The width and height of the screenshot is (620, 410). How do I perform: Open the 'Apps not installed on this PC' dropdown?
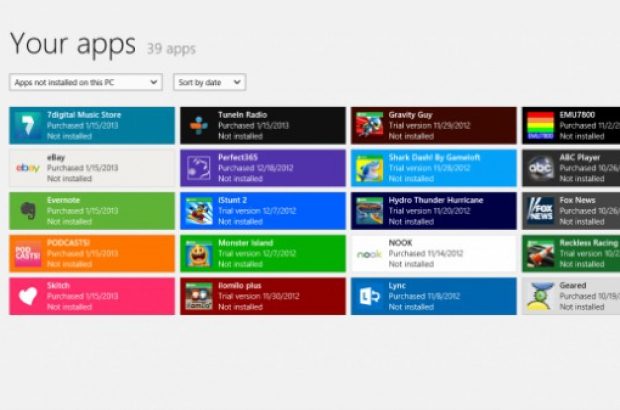[x=85, y=82]
